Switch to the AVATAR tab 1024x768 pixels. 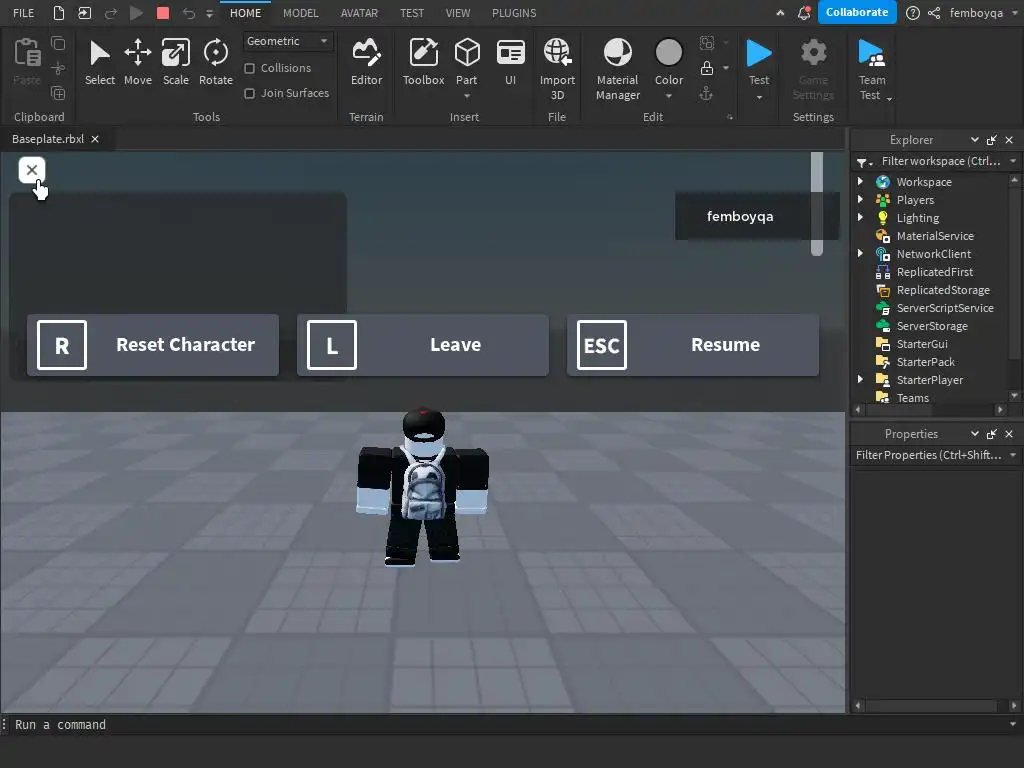(359, 13)
